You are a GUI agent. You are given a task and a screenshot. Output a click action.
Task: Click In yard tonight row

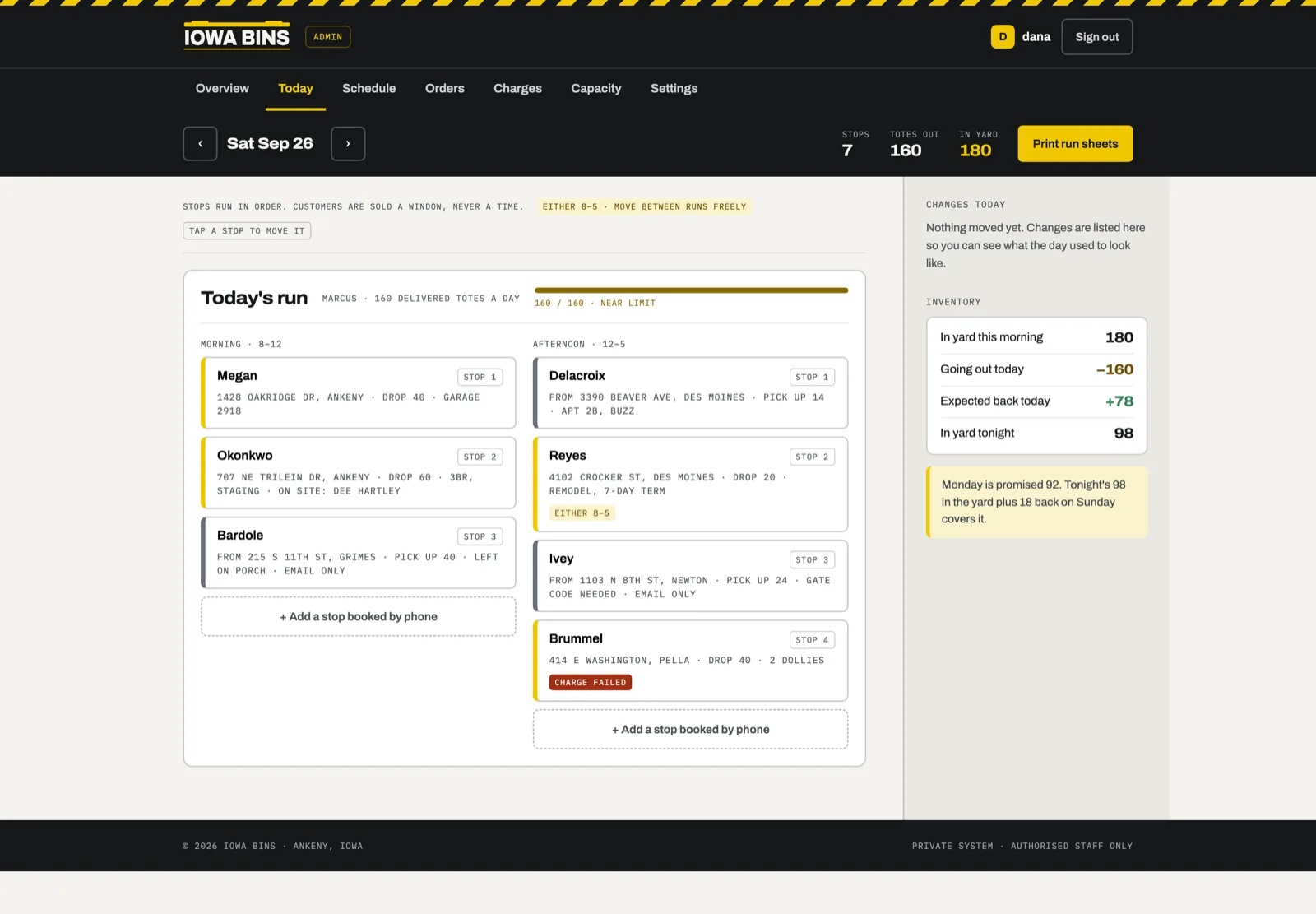click(x=1036, y=433)
